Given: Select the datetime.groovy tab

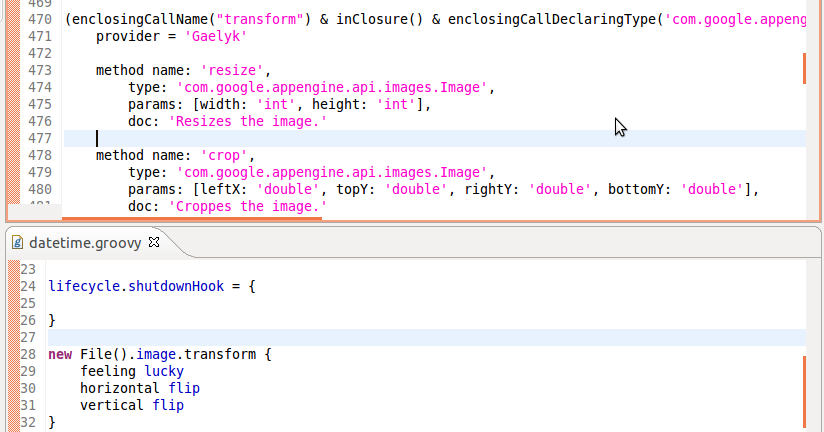Looking at the screenshot, I should (85, 243).
